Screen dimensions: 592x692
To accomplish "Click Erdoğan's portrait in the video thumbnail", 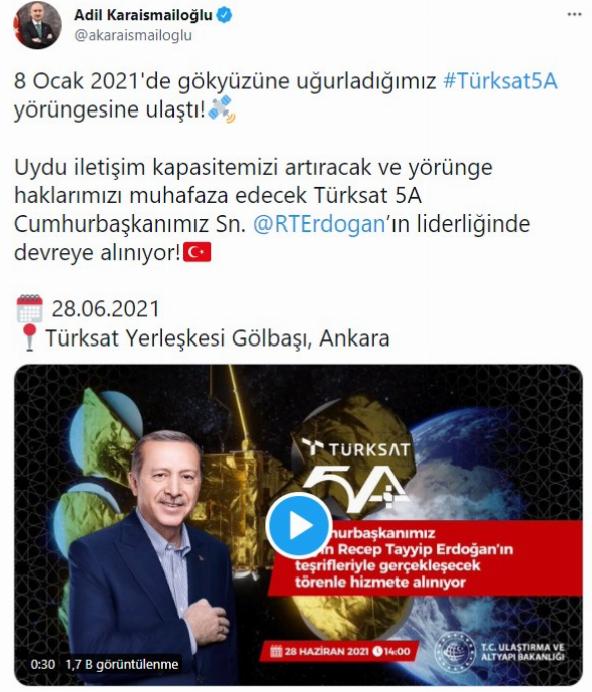I will coord(150,556).
